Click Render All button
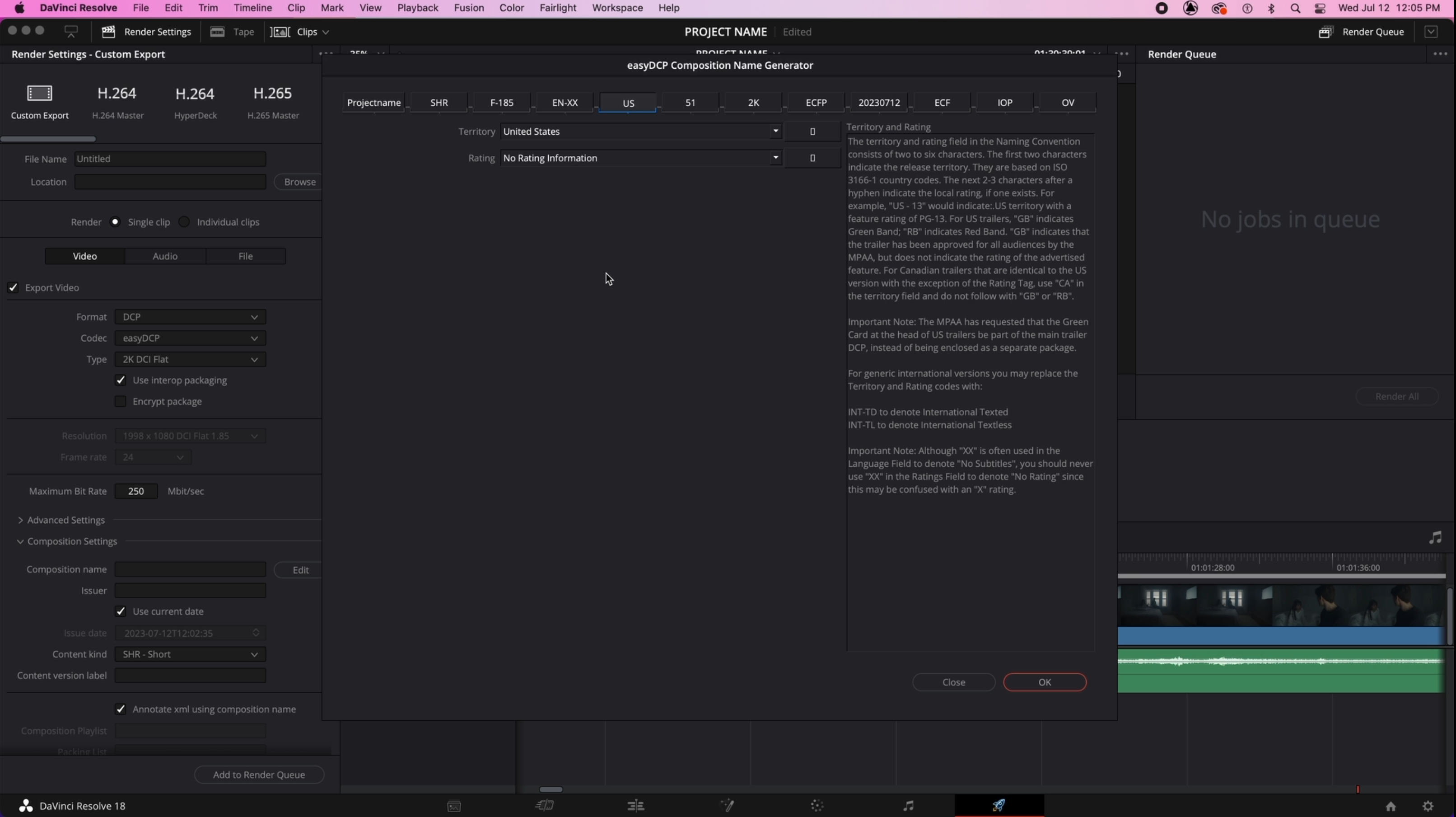Screen dimensions: 1456x817 [x=1397, y=396]
